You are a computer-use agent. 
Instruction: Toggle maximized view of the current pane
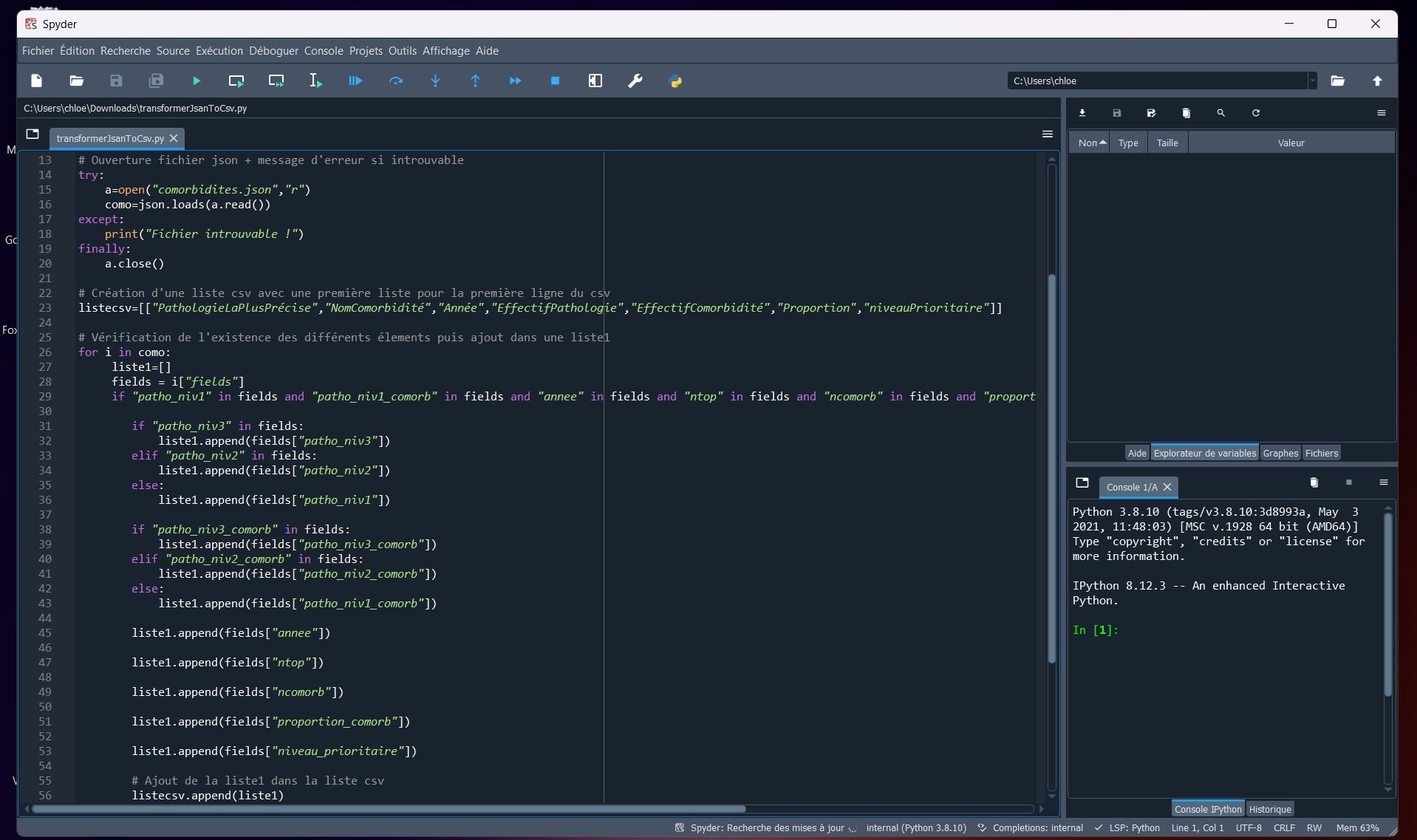click(595, 81)
